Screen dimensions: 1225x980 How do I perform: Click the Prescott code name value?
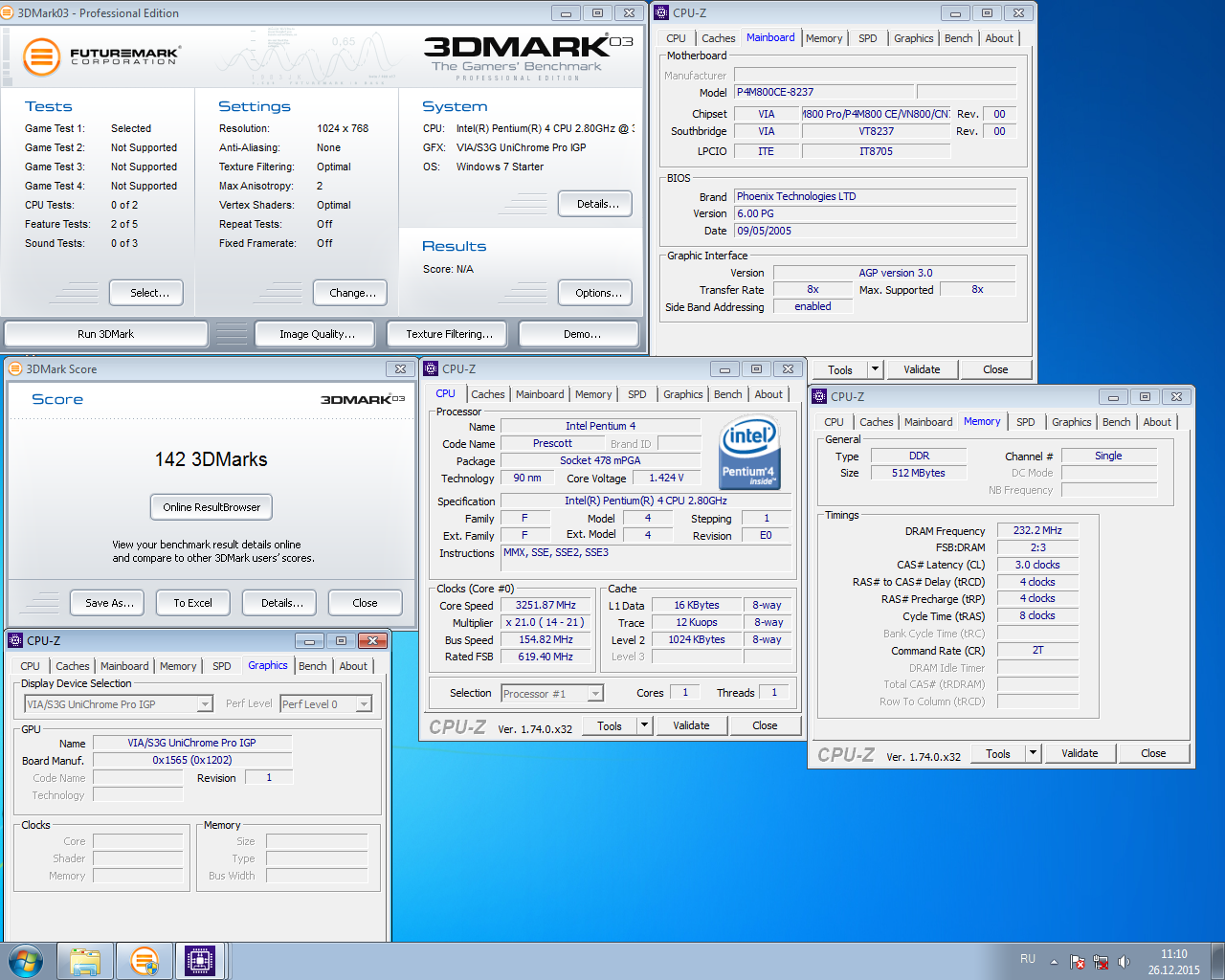[552, 443]
